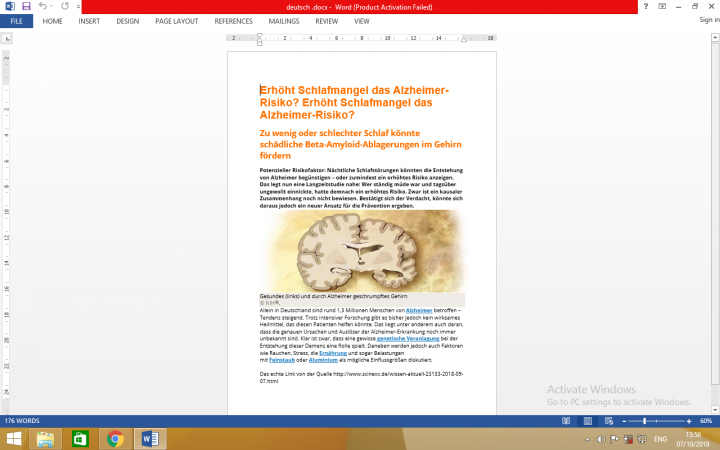Click the tab stop selector on ruler
Screen dimensions: 720x450
click(6, 39)
